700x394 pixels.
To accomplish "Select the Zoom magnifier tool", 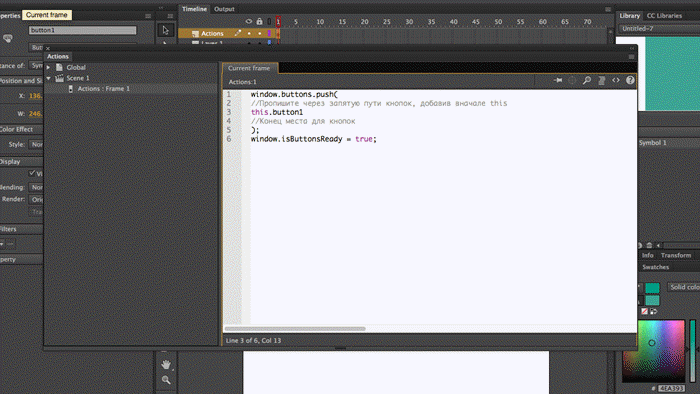I will point(166,380).
